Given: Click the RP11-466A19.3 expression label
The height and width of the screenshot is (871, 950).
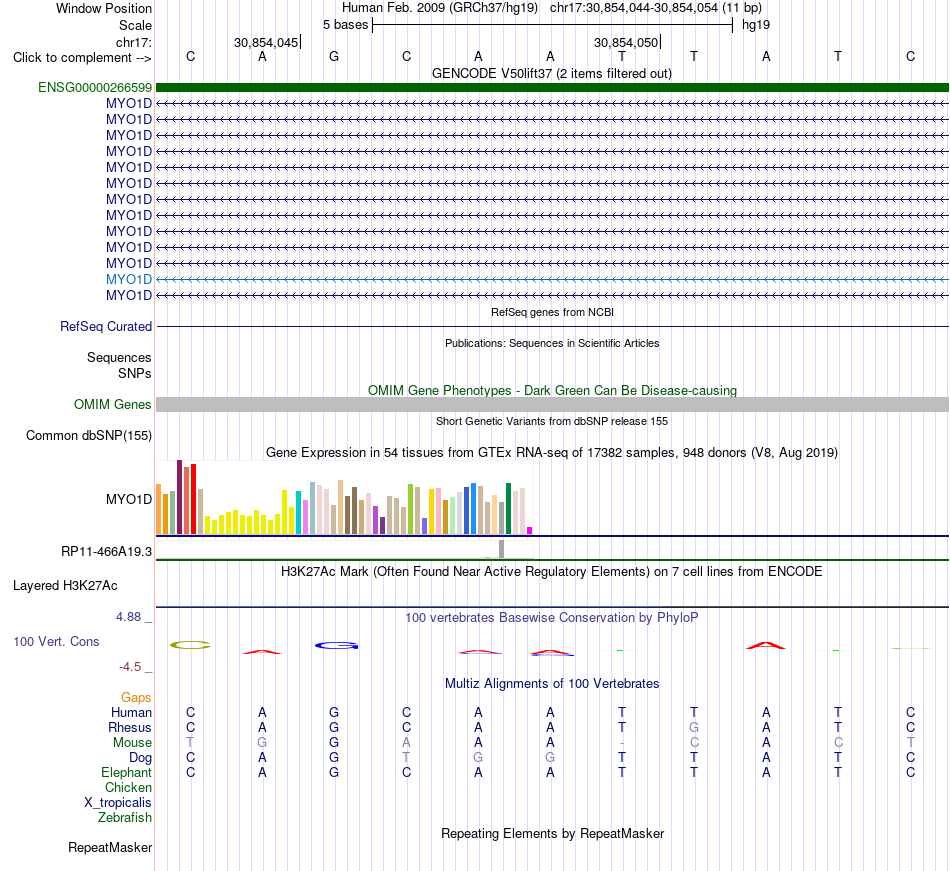Looking at the screenshot, I should coord(106,552).
